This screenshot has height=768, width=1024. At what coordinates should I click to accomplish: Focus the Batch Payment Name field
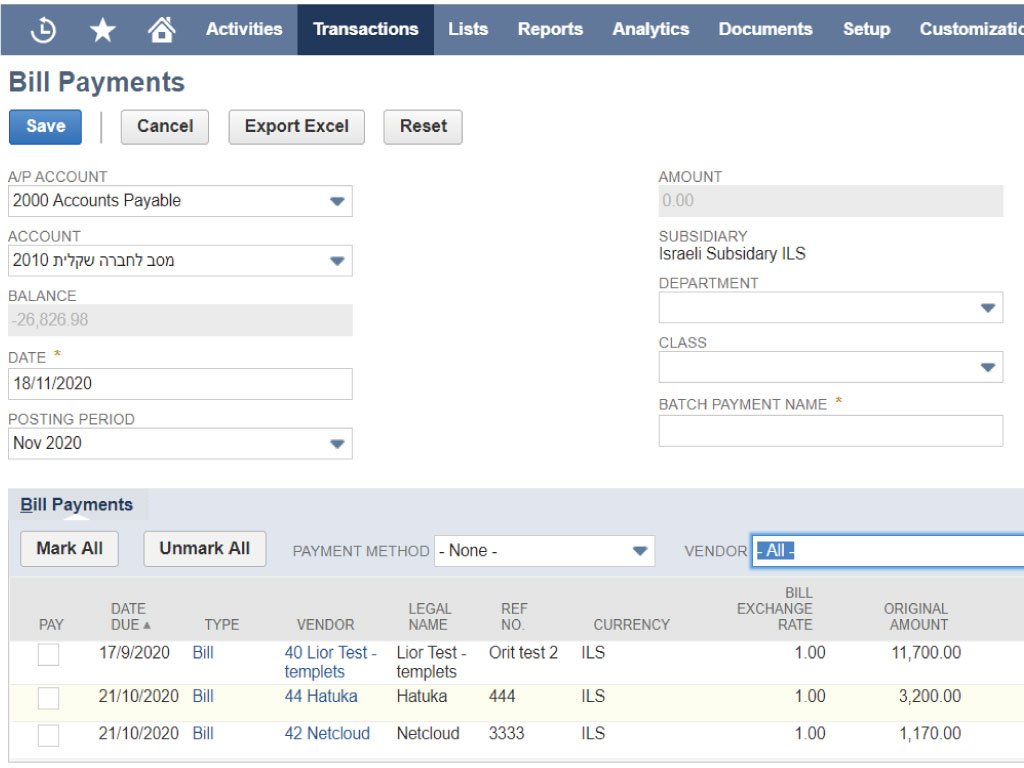pyautogui.click(x=831, y=431)
